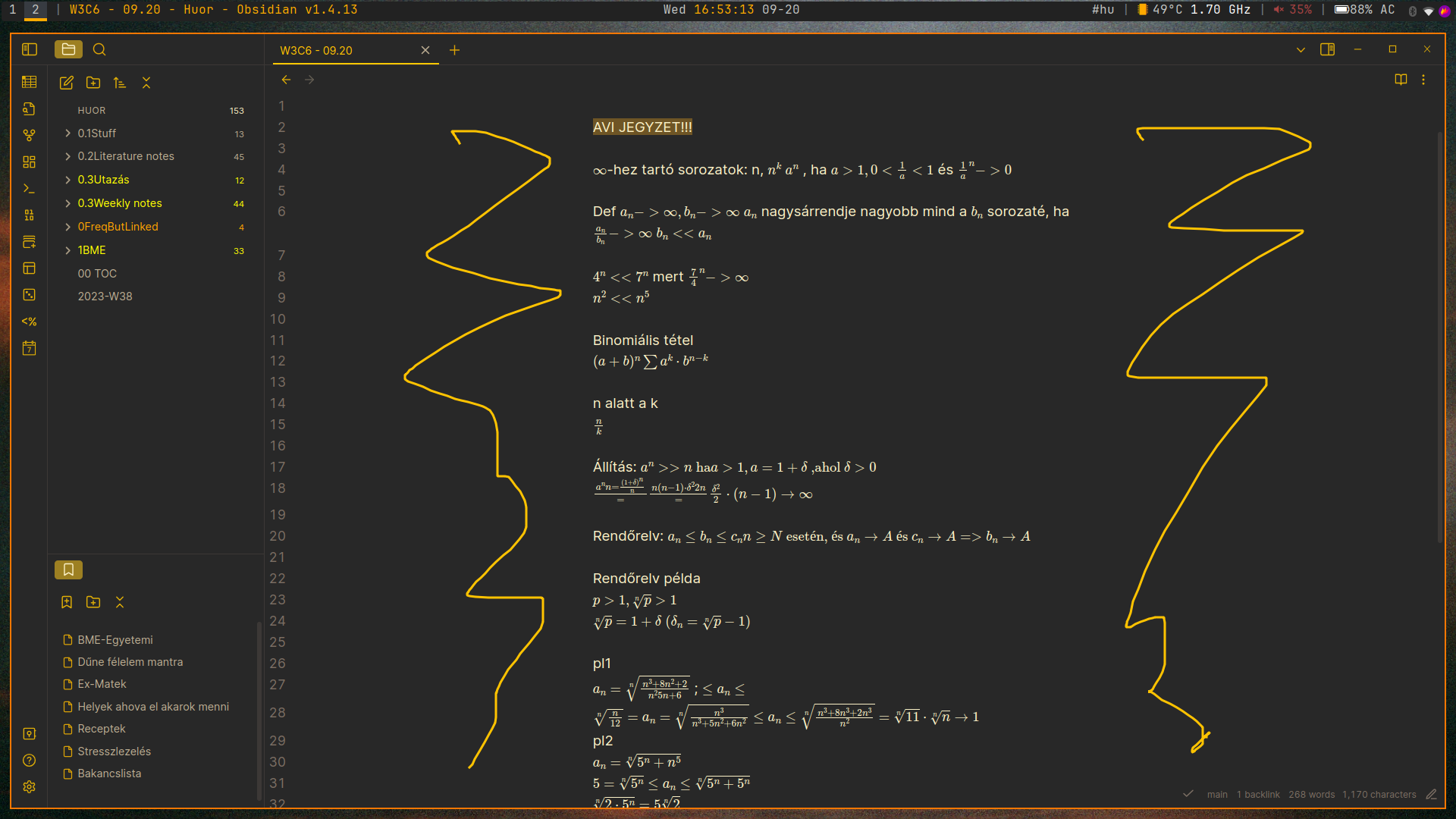Switch note to reading view
Screen dimensions: 1456x819
point(1401,80)
